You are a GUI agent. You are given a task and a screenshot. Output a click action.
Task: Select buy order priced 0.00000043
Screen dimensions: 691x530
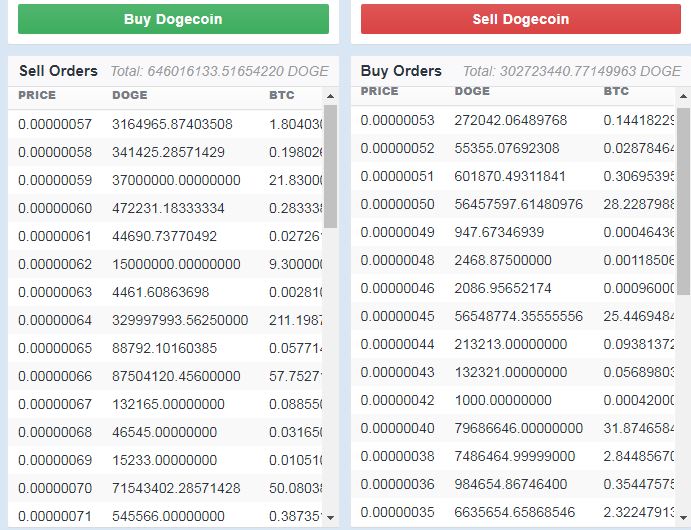[x=513, y=372]
